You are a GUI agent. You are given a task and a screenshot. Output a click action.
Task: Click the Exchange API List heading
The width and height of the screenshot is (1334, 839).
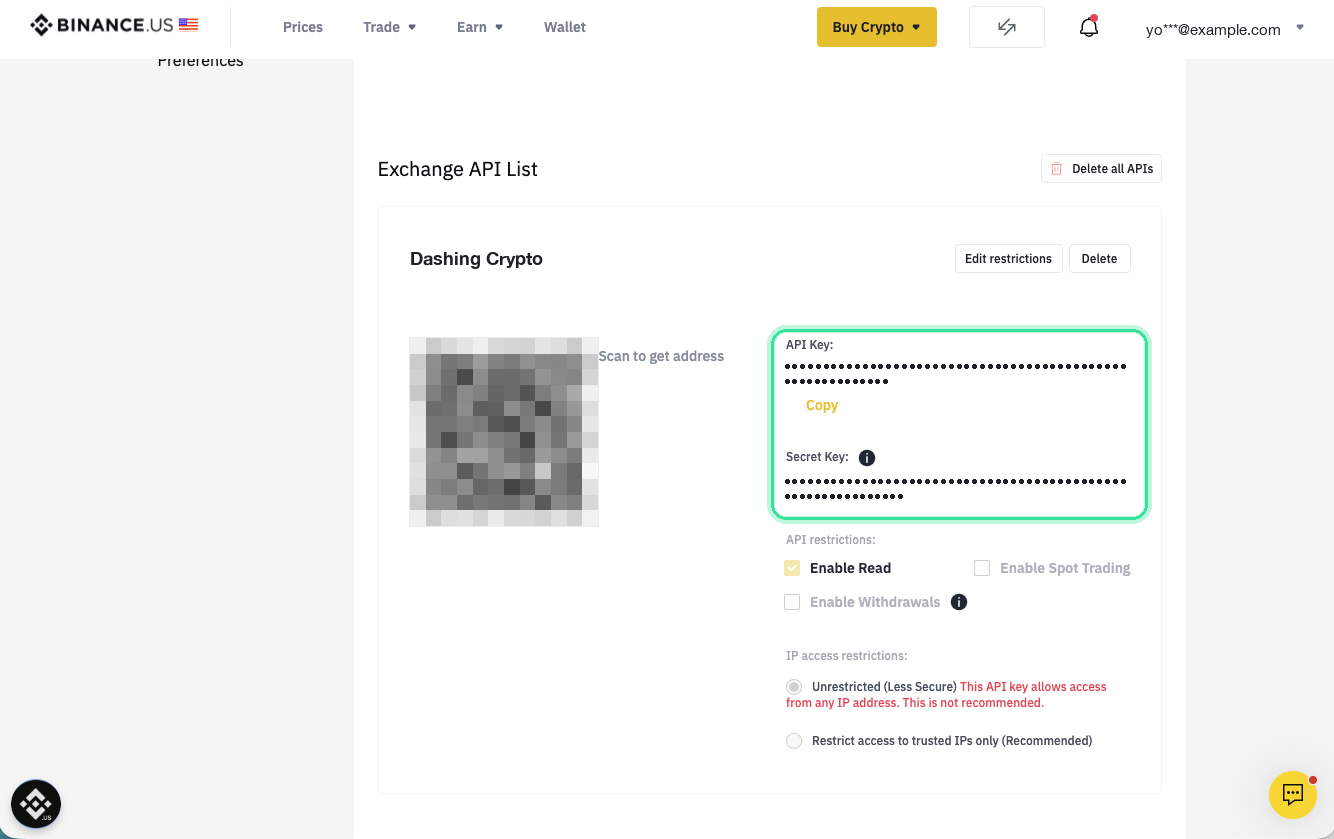point(457,169)
